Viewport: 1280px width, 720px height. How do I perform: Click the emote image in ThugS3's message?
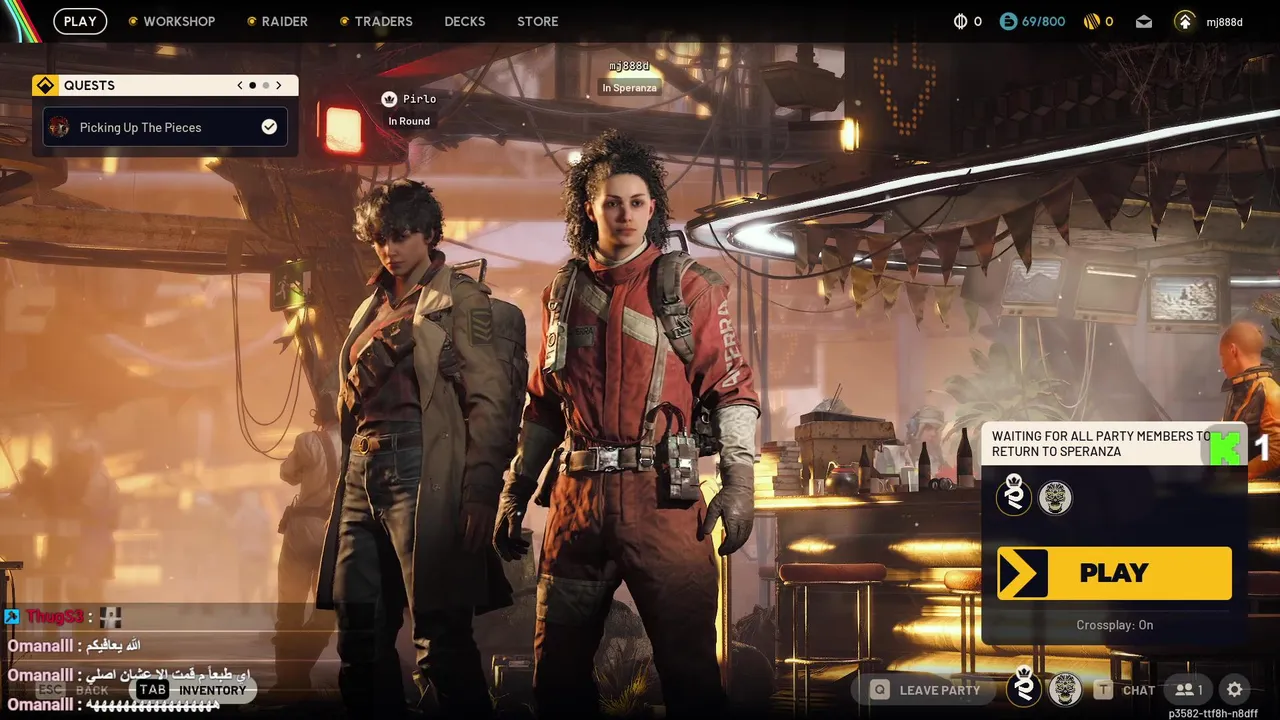click(110, 617)
